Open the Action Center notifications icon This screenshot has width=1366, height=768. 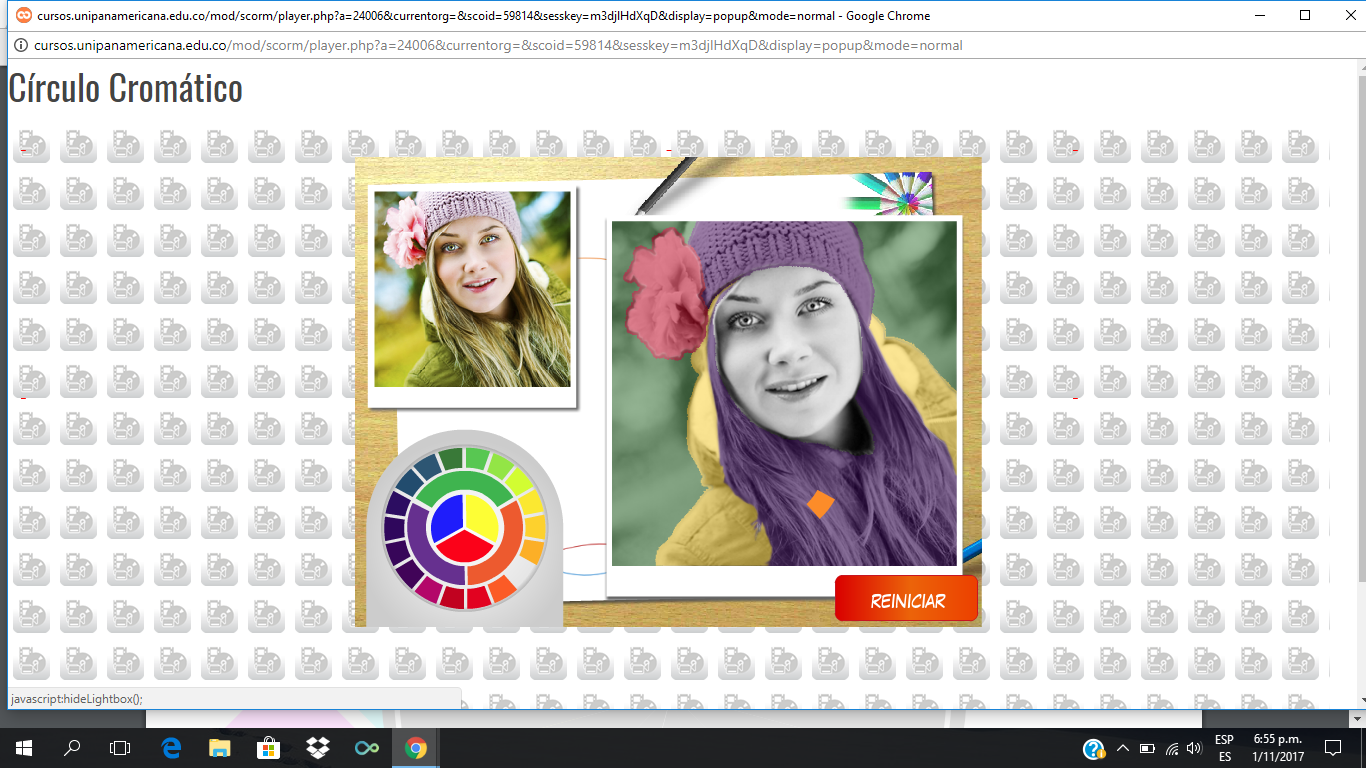tap(1333, 748)
